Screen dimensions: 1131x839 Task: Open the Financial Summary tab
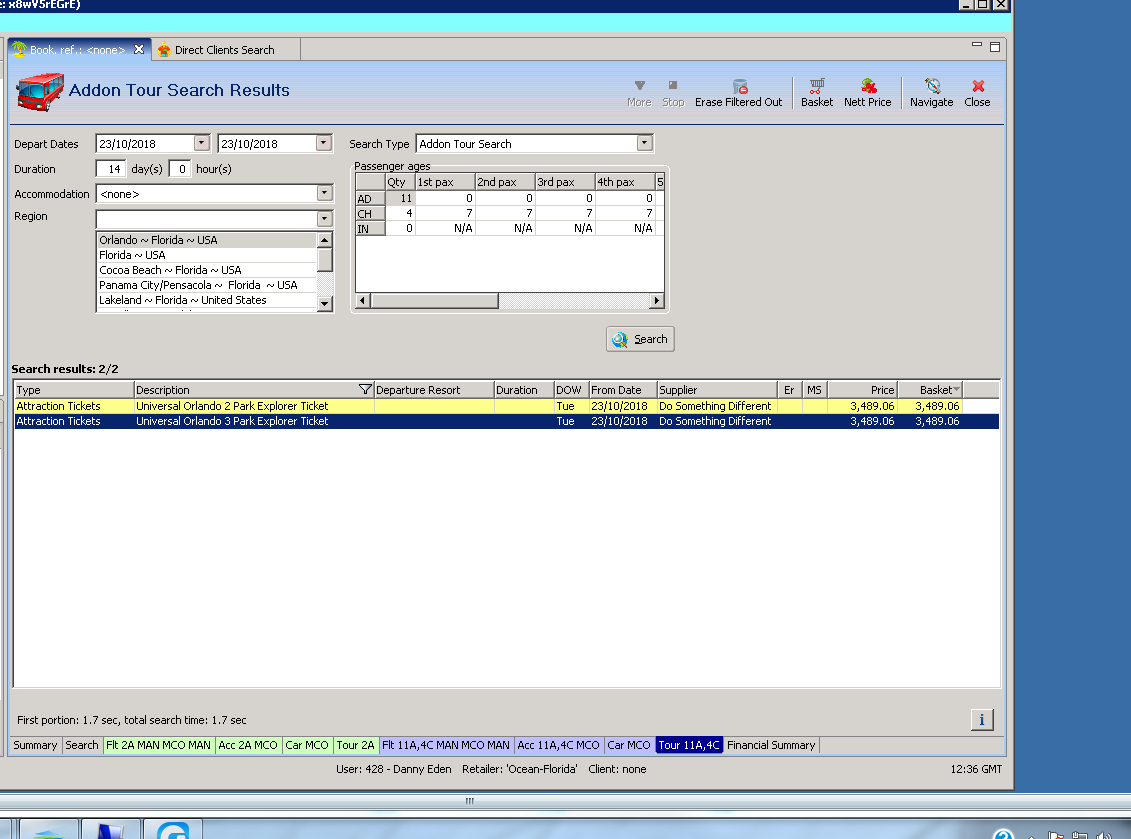coord(771,745)
